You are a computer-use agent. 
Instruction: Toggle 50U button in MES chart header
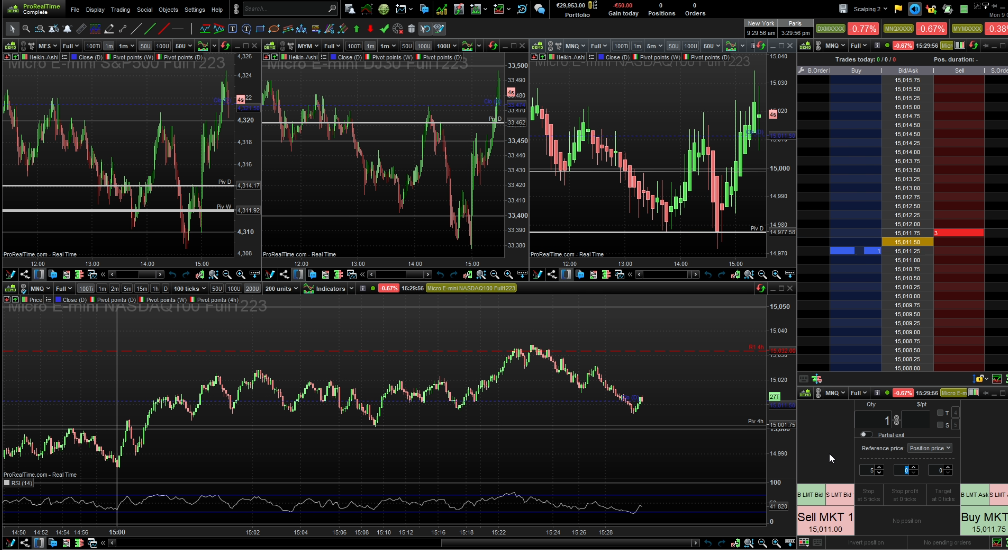(145, 46)
